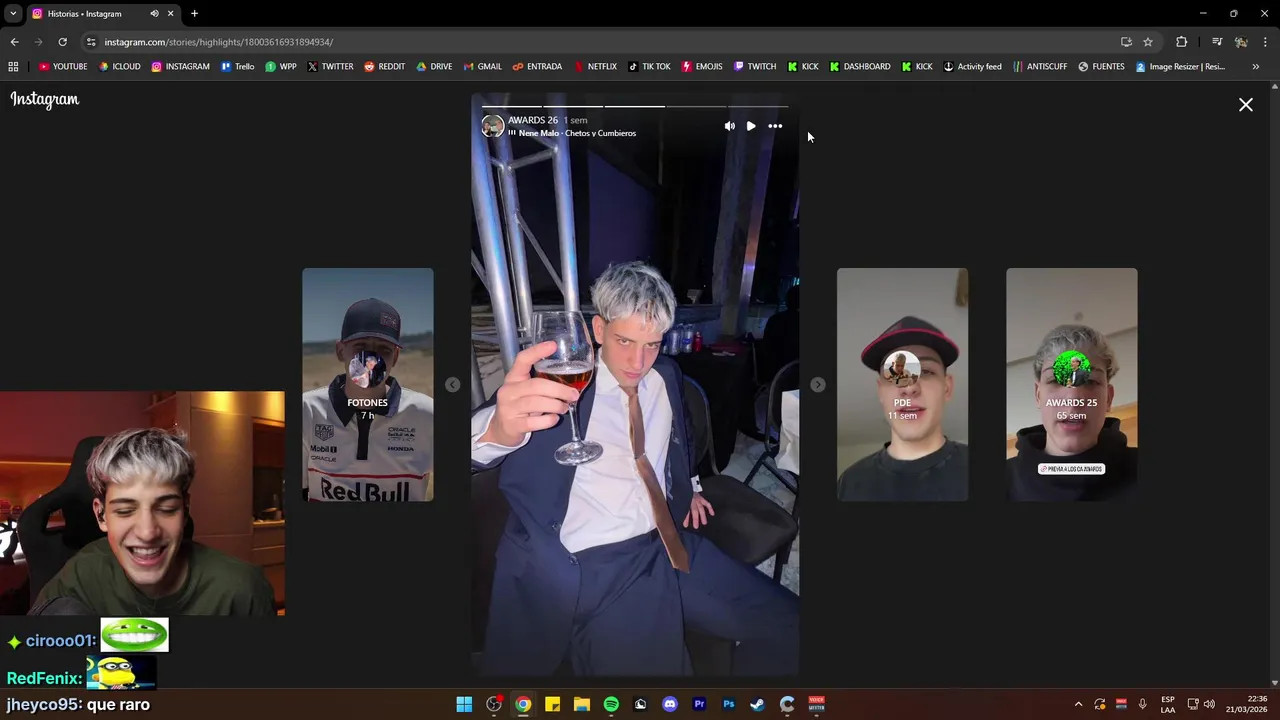Go back in browser history
This screenshot has height=720, width=1280.
(14, 42)
